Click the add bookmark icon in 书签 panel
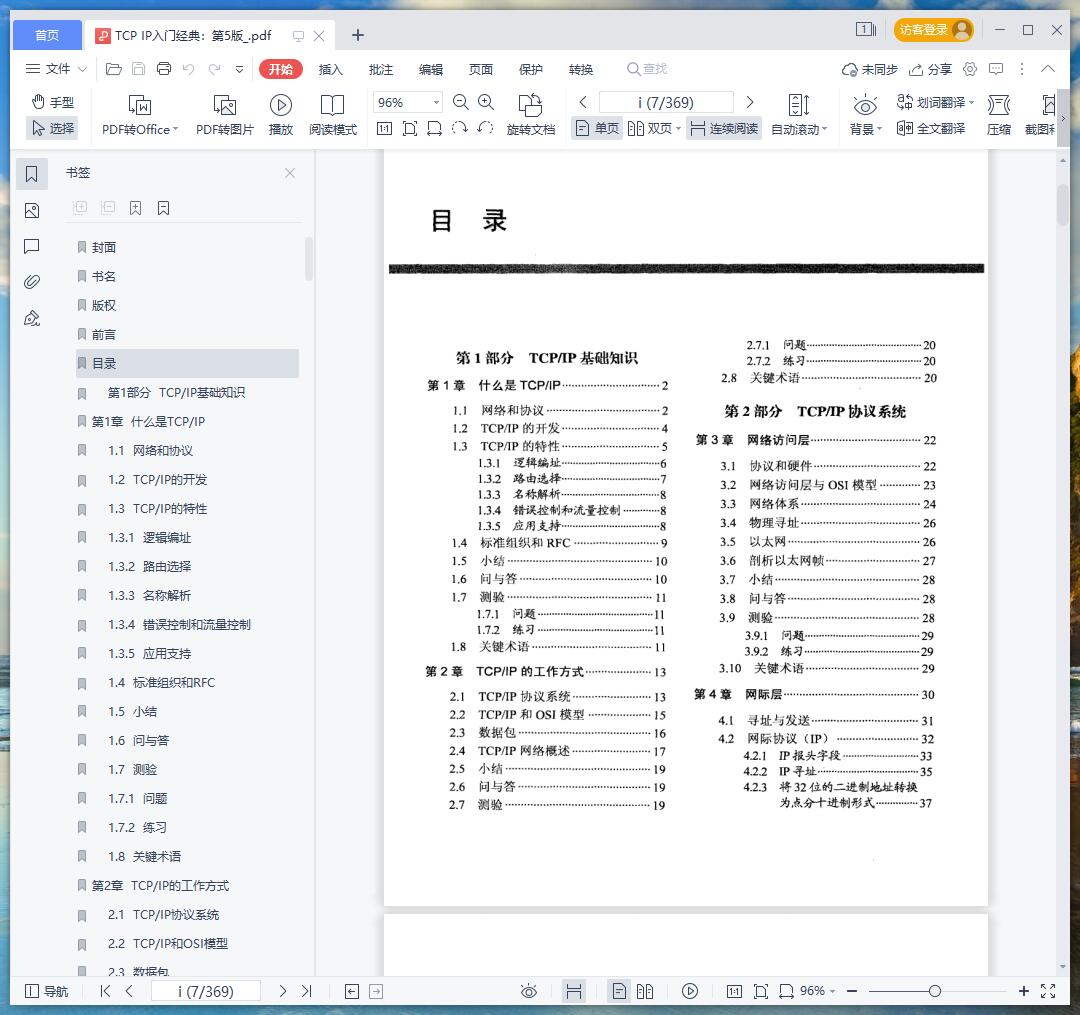 click(x=136, y=208)
